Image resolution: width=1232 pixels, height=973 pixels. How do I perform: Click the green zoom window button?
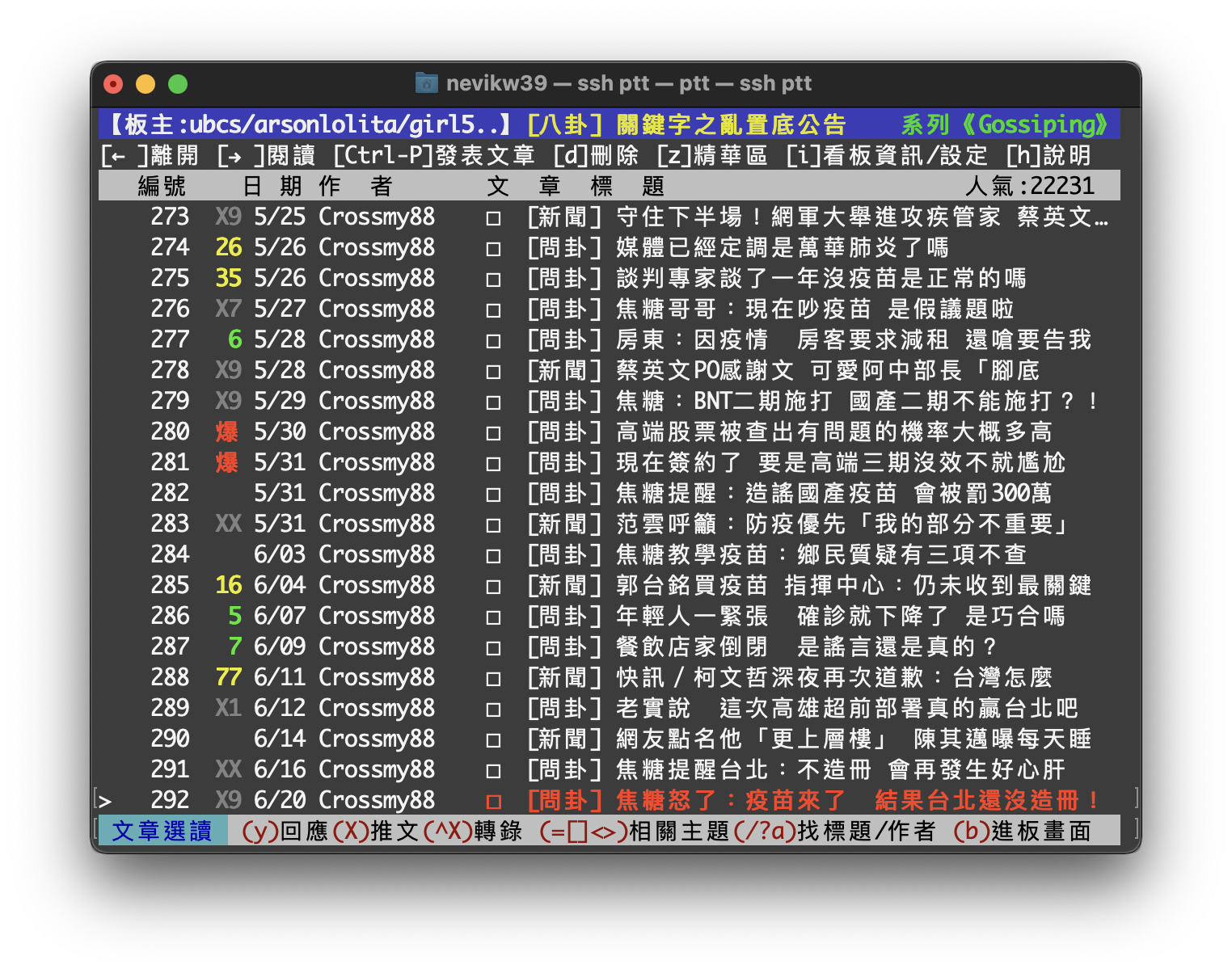[178, 83]
